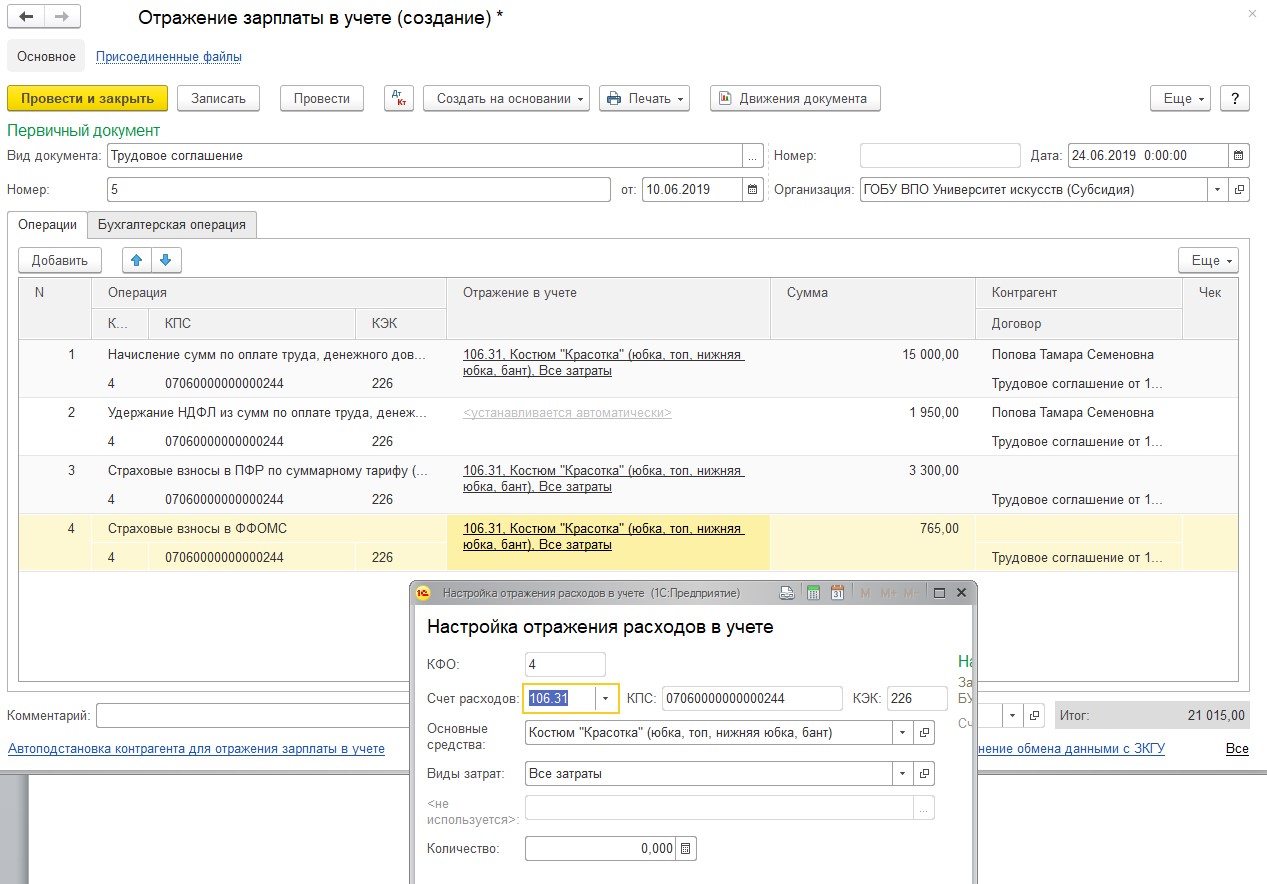
Task: Open the Дт/Кт postings icon
Action: tap(400, 98)
